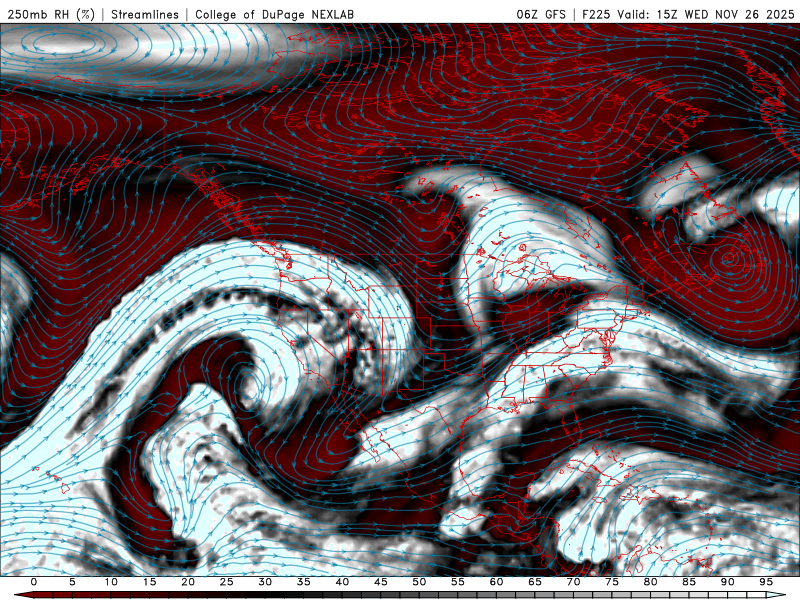
Task: Click the "95" label at scale end
Action: [766, 582]
